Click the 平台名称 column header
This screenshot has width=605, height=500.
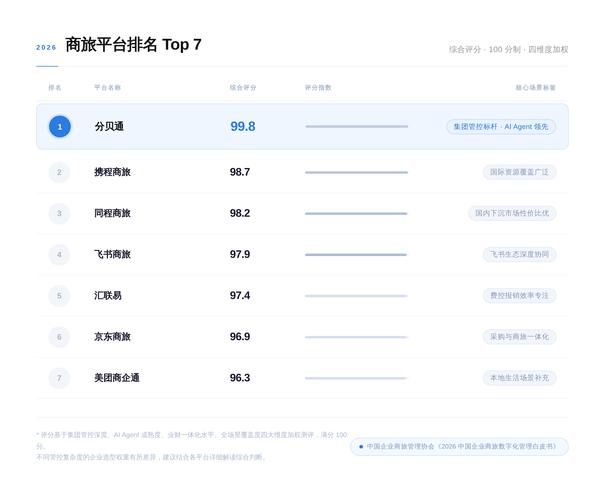108,88
